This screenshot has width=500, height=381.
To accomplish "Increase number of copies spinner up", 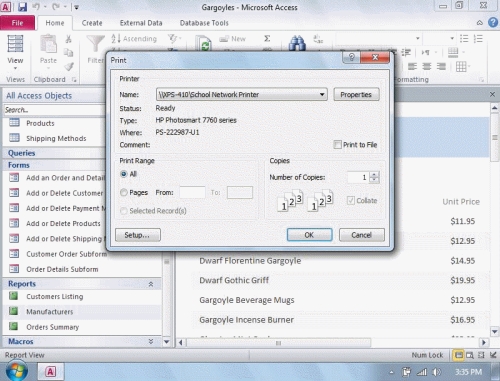I will click(374, 175).
